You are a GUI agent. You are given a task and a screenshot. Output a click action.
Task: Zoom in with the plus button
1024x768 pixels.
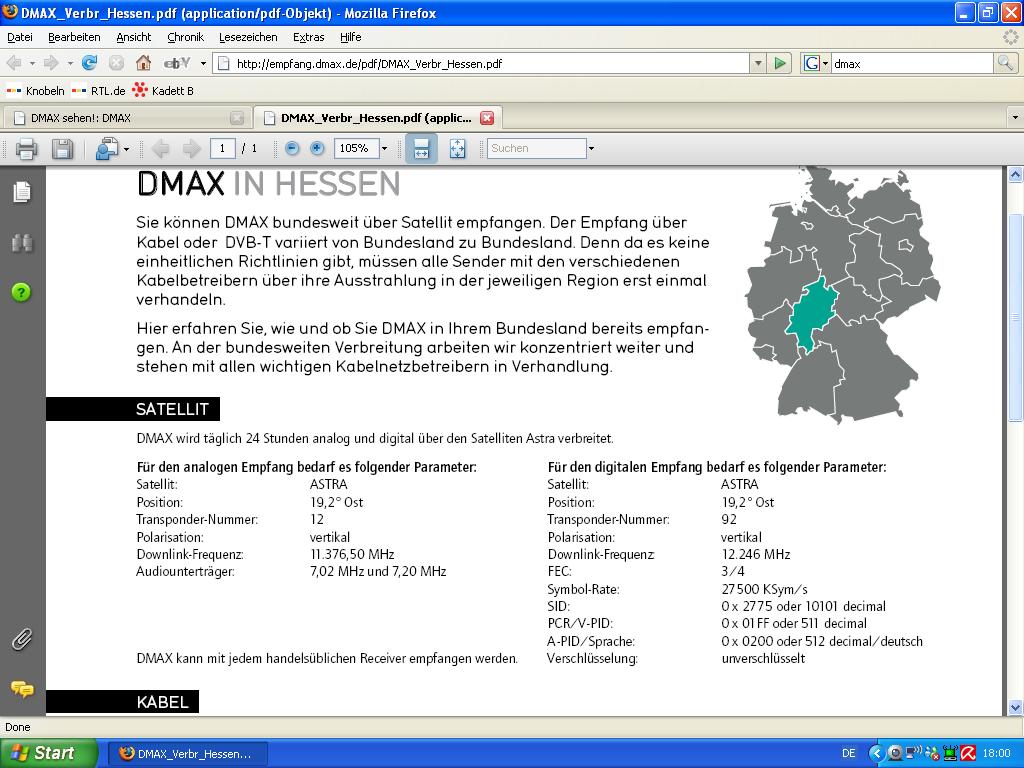(317, 148)
